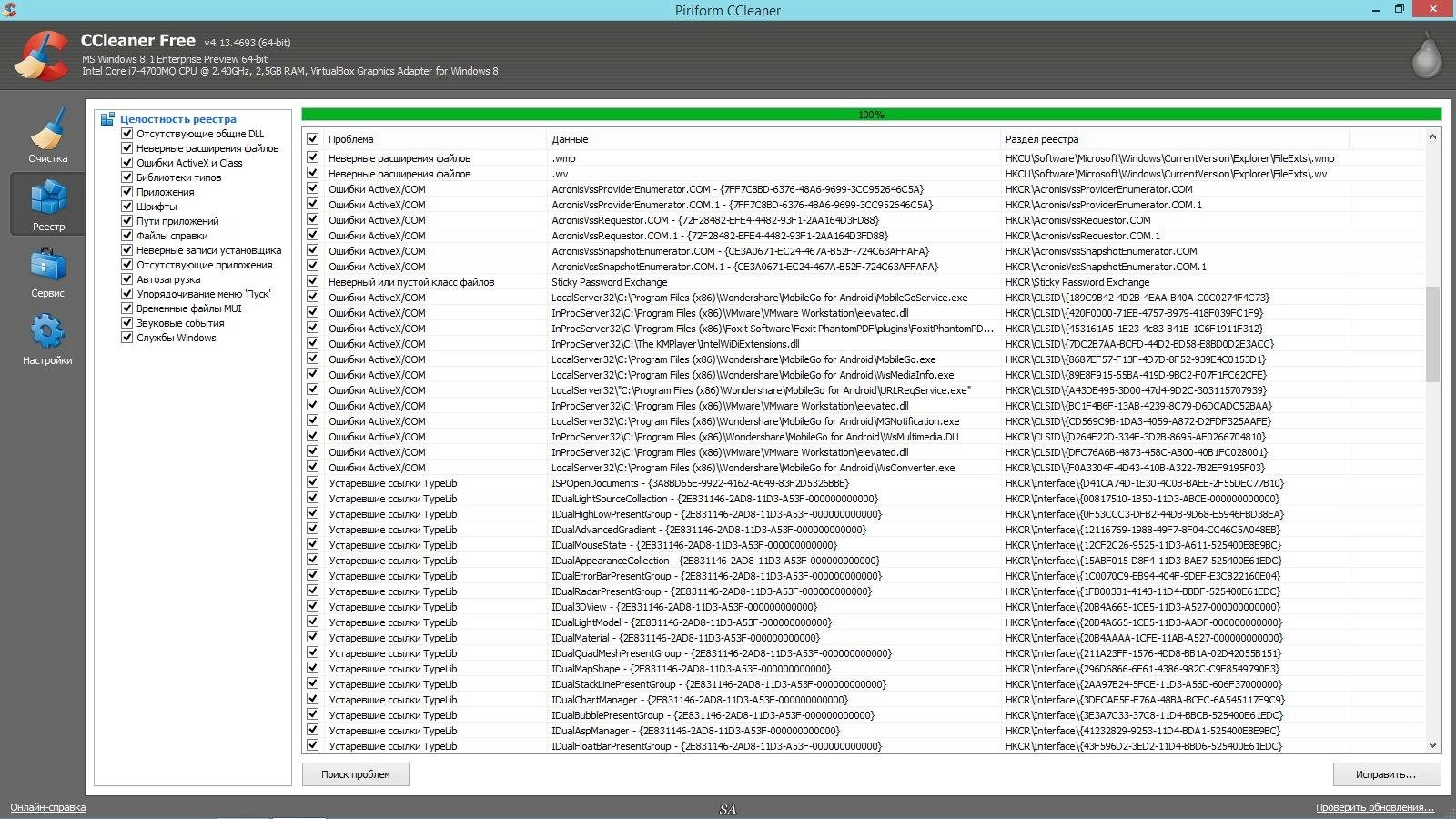
Task: Toggle Ошибки ActiveX и Class checkbox
Action: click(x=127, y=163)
